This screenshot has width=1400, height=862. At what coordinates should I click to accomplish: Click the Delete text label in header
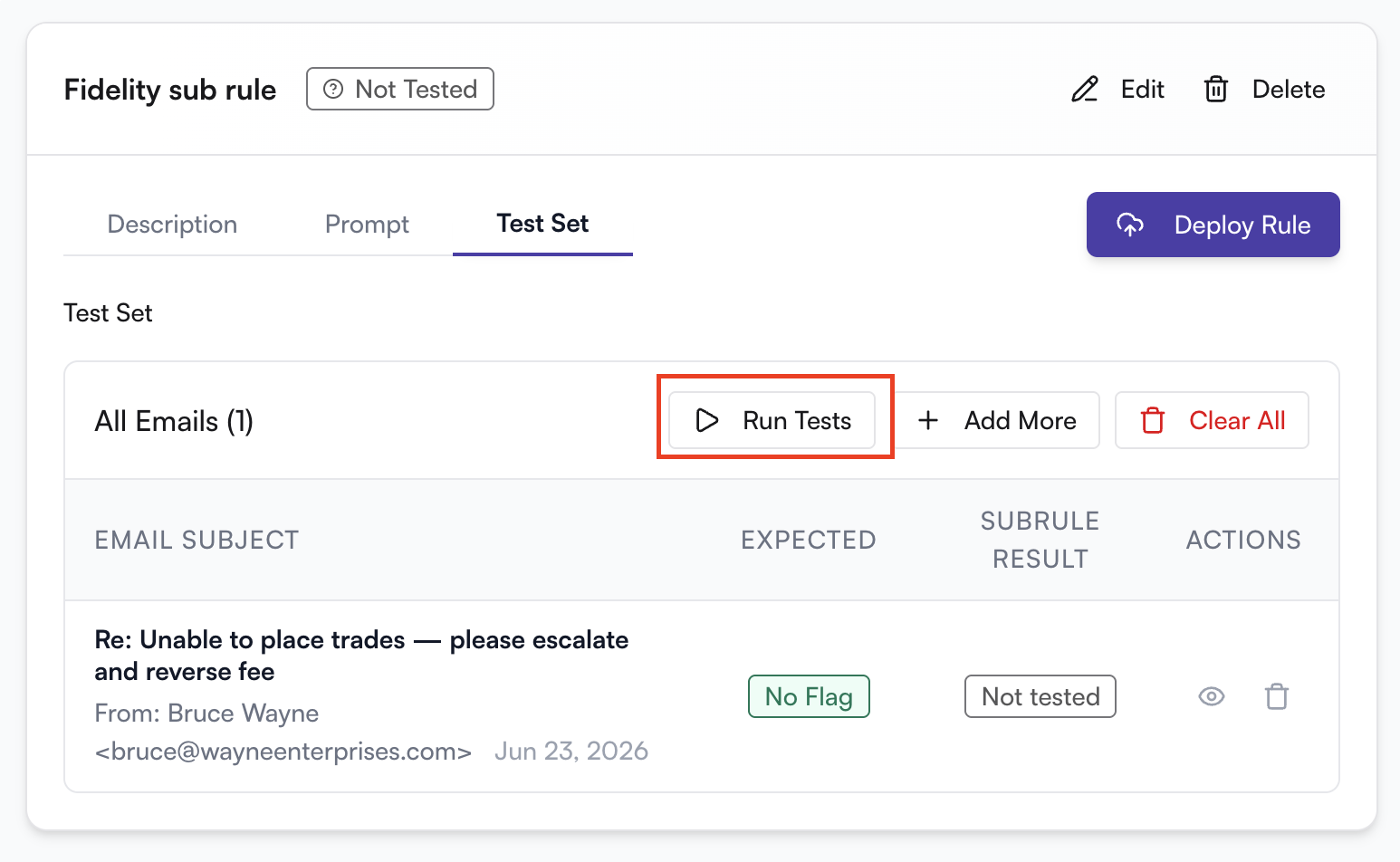pyautogui.click(x=1289, y=90)
